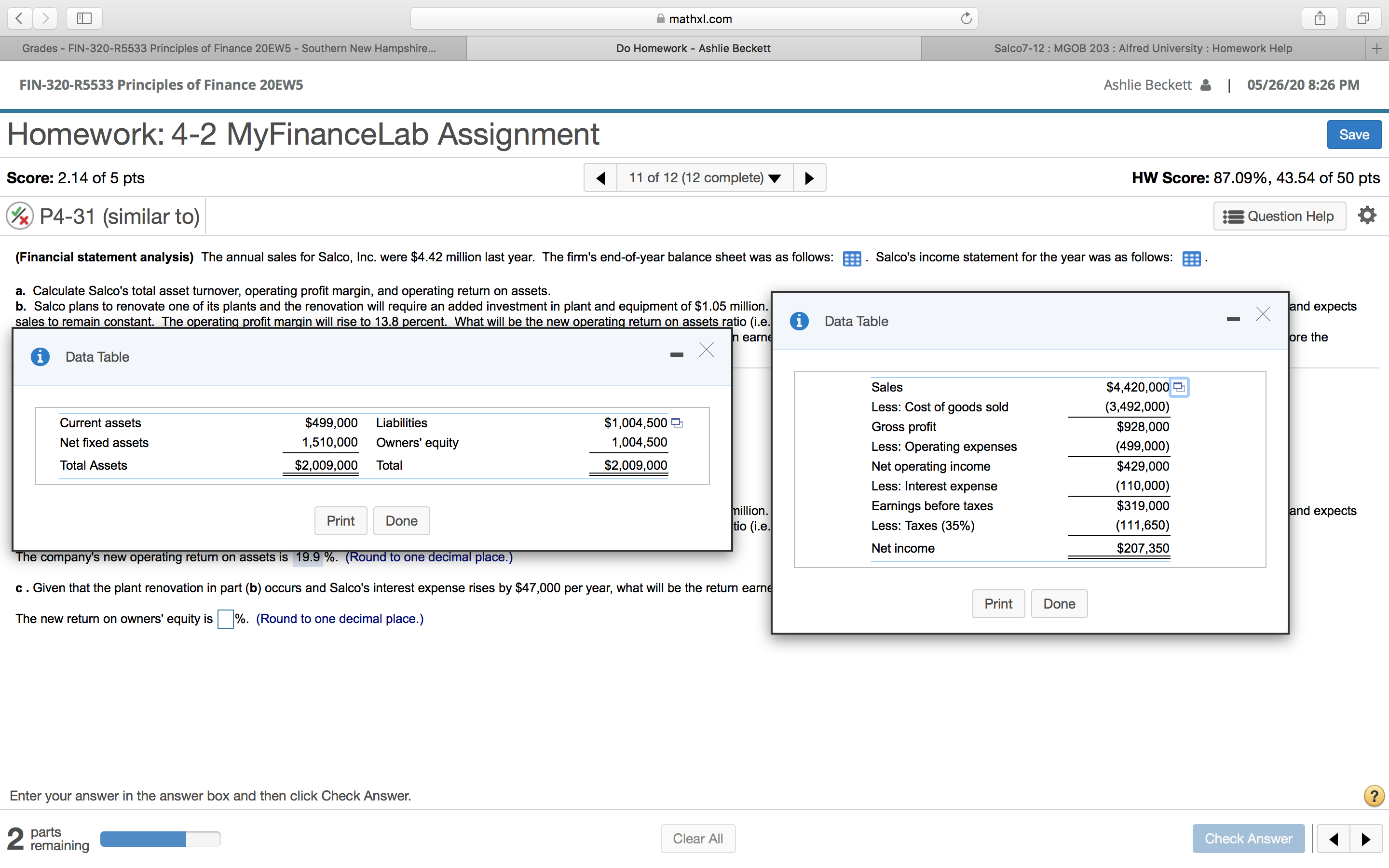Click the parts remaining progress bar
The width and height of the screenshot is (1389, 868).
[160, 839]
